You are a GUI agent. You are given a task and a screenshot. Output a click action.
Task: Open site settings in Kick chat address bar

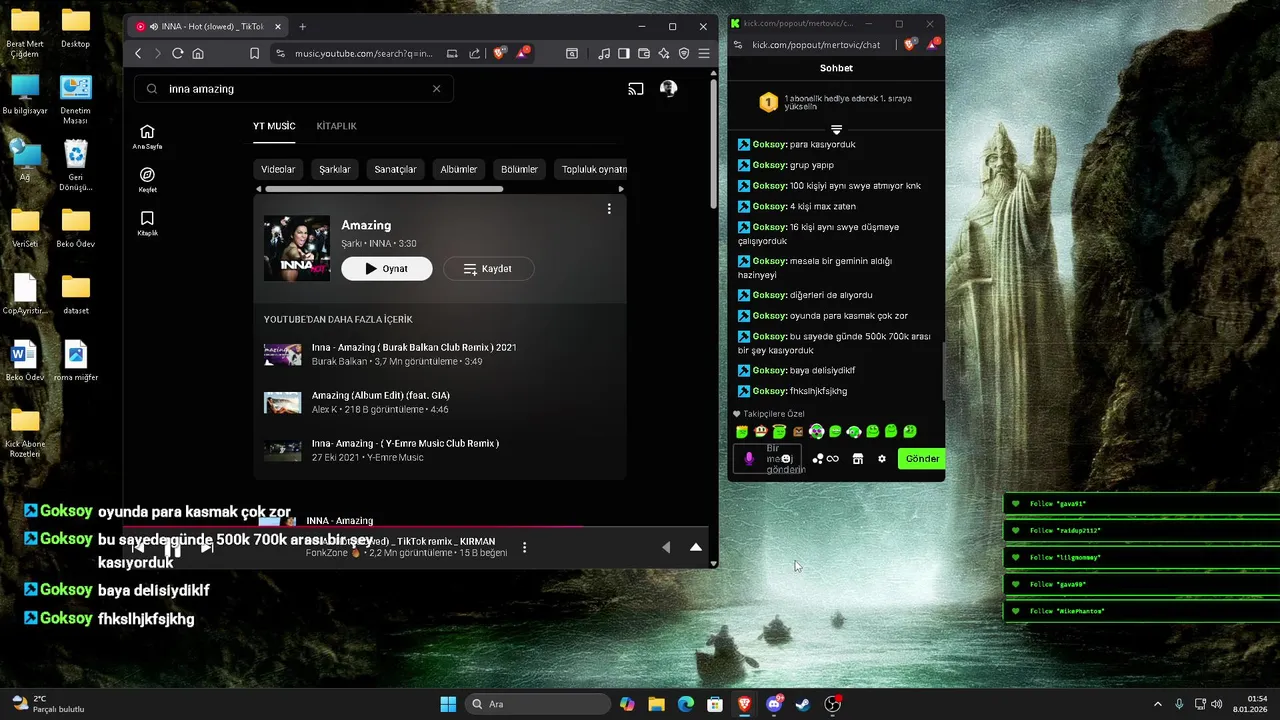pos(738,44)
